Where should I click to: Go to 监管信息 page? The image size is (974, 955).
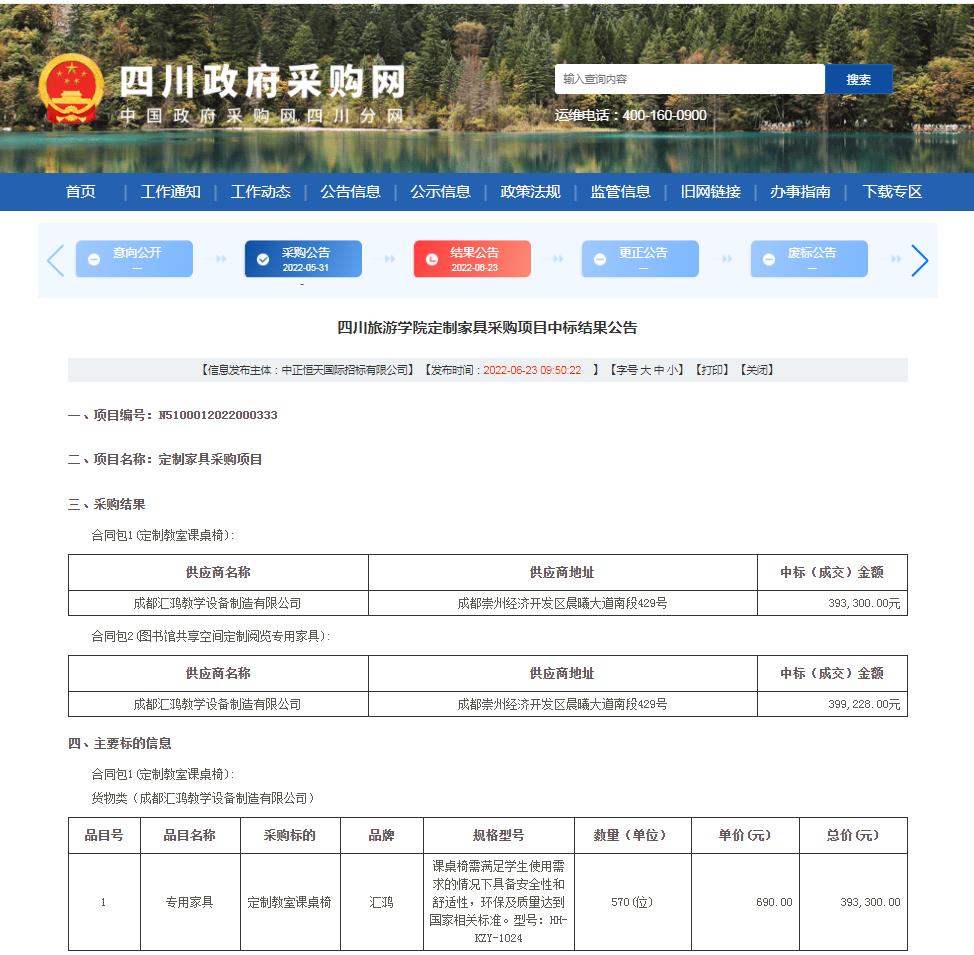(621, 191)
